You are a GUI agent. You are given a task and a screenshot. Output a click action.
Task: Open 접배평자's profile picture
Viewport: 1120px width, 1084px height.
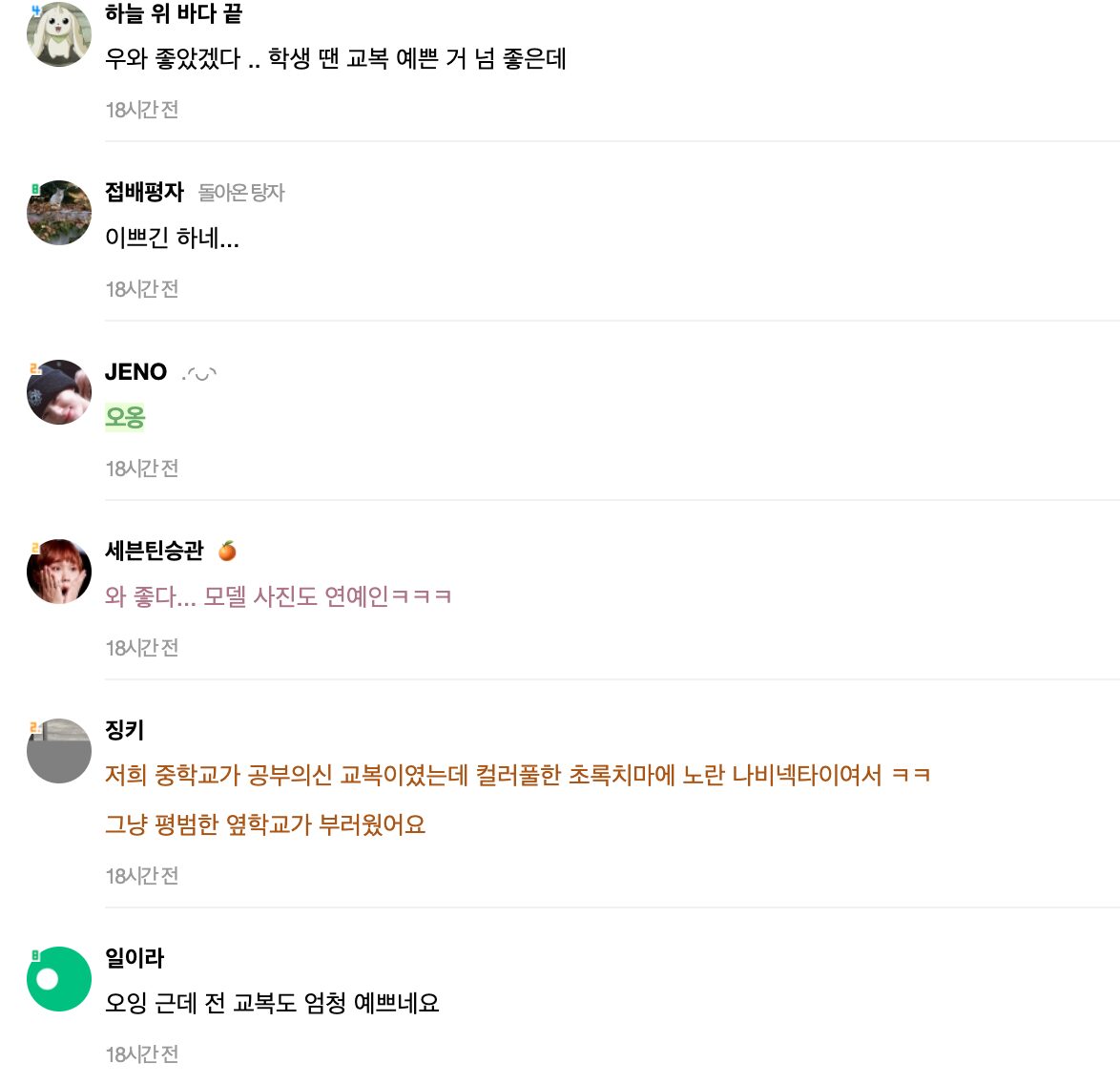[x=59, y=213]
